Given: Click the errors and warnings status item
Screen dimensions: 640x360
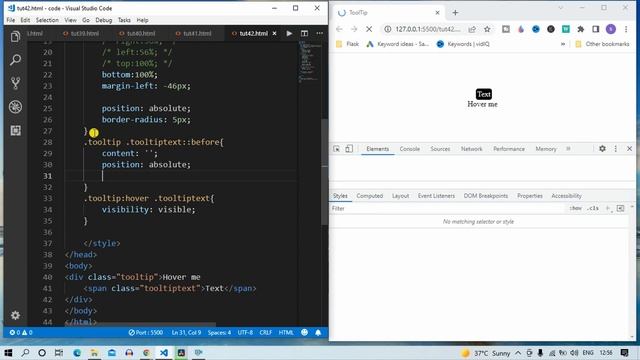Looking at the screenshot, I should [21, 333].
